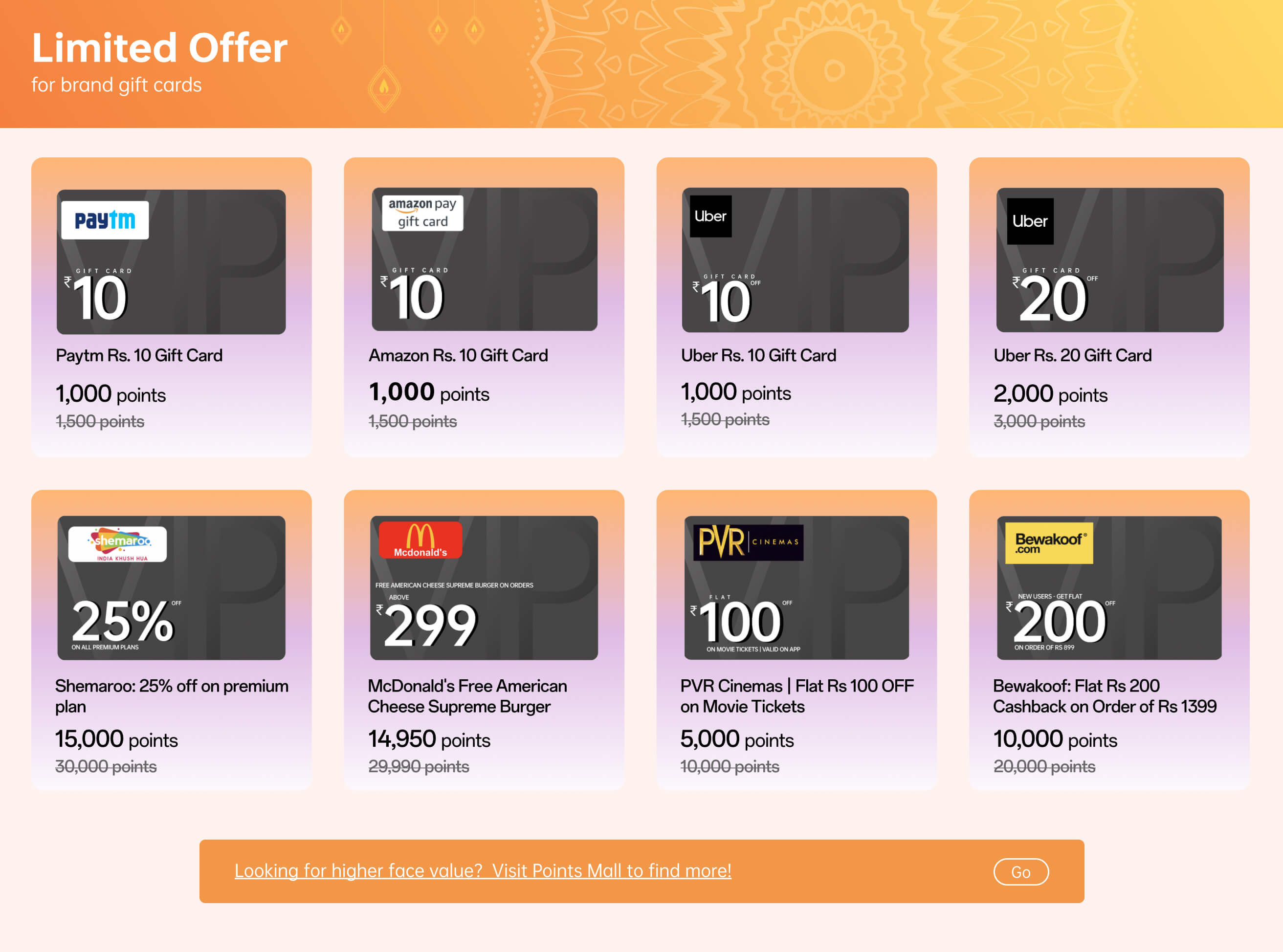Click the Amazon Pay gift card logo
This screenshot has width=1283, height=952.
(422, 213)
